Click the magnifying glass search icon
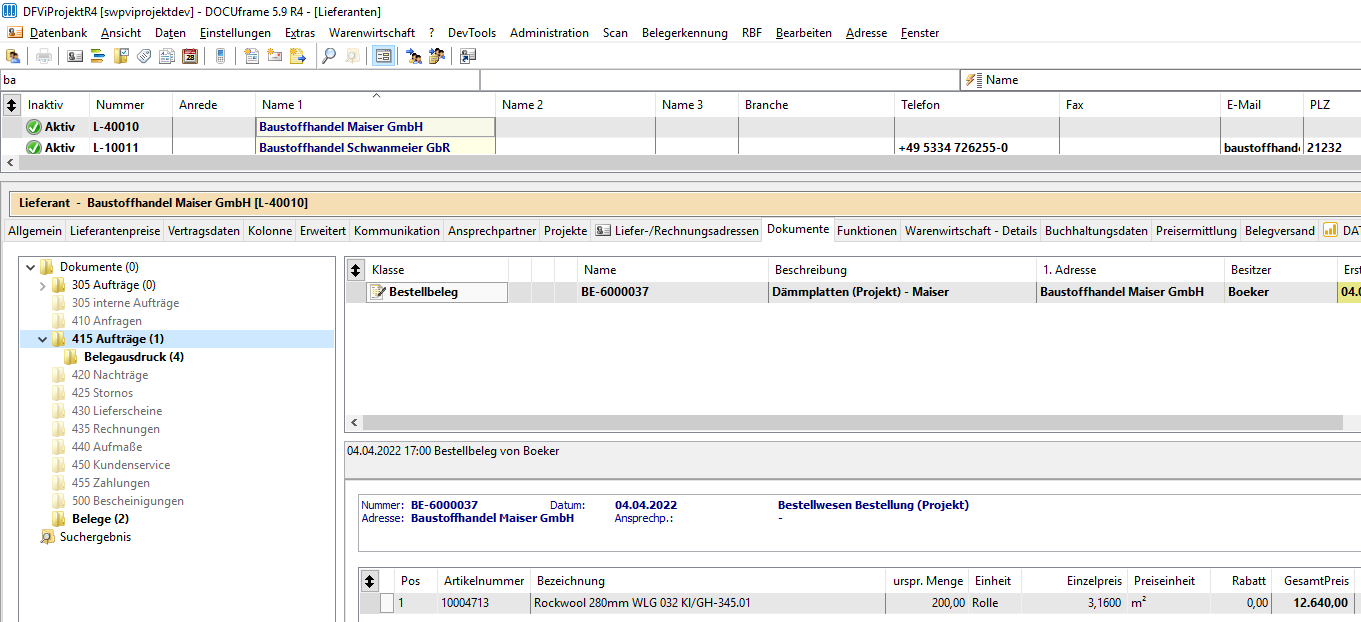Viewport: 1361px width, 622px height. pyautogui.click(x=329, y=56)
